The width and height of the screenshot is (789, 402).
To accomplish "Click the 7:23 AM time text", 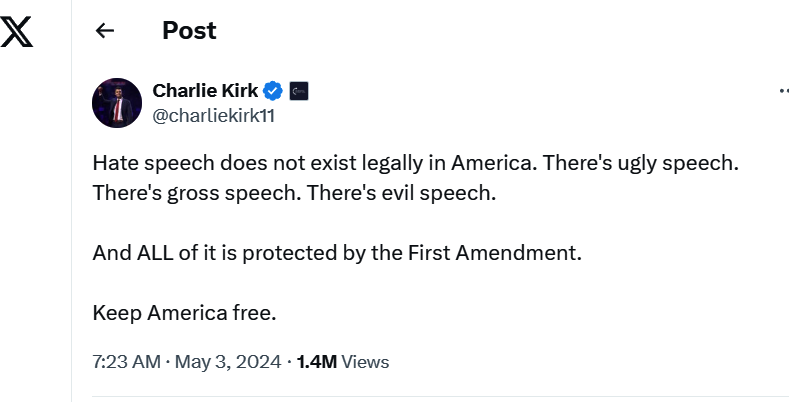I will point(126,361).
